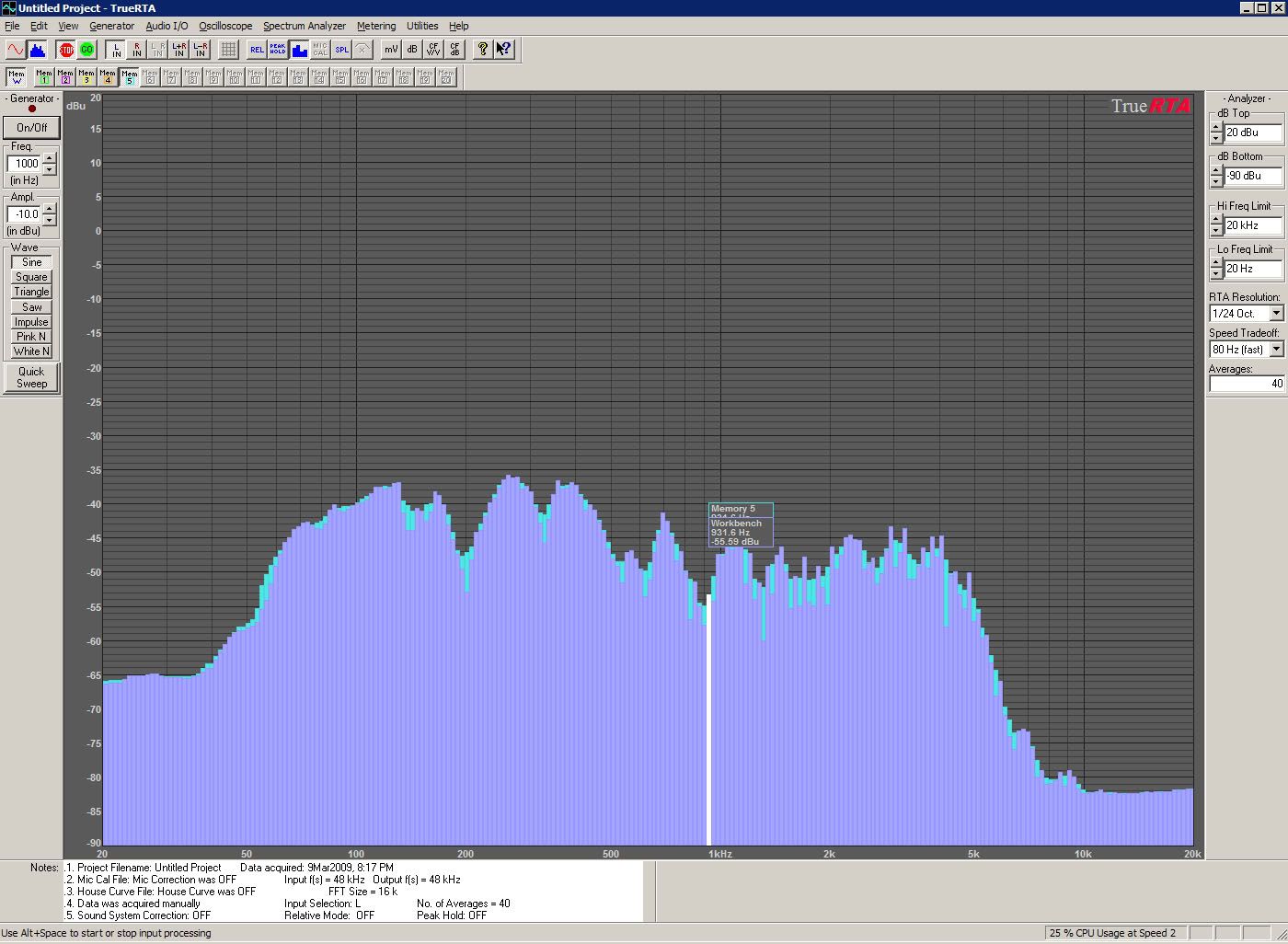Image resolution: width=1288 pixels, height=944 pixels.
Task: Open the Generator menu
Action: point(111,26)
